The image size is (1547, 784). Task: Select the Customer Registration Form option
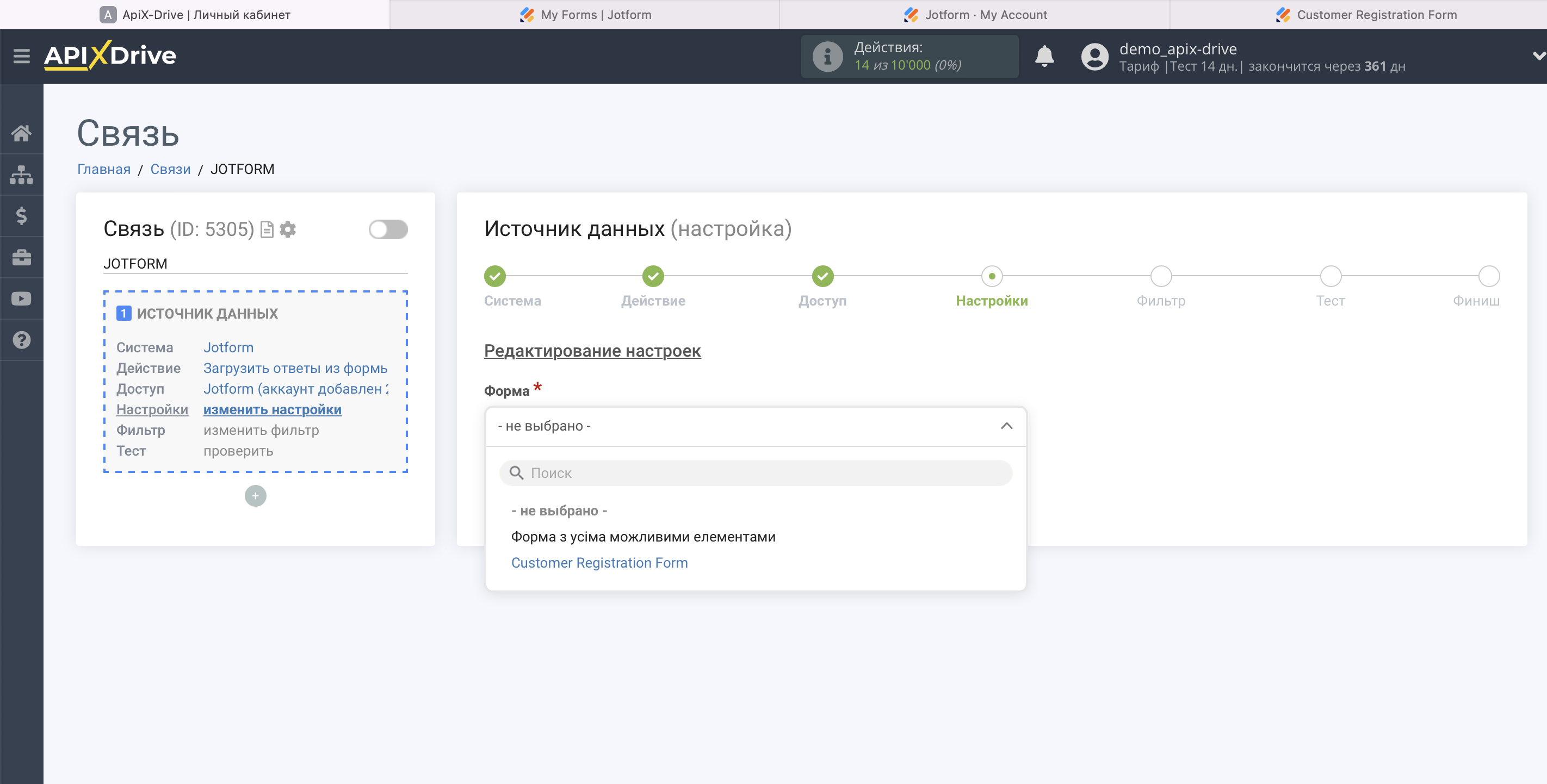(x=599, y=563)
